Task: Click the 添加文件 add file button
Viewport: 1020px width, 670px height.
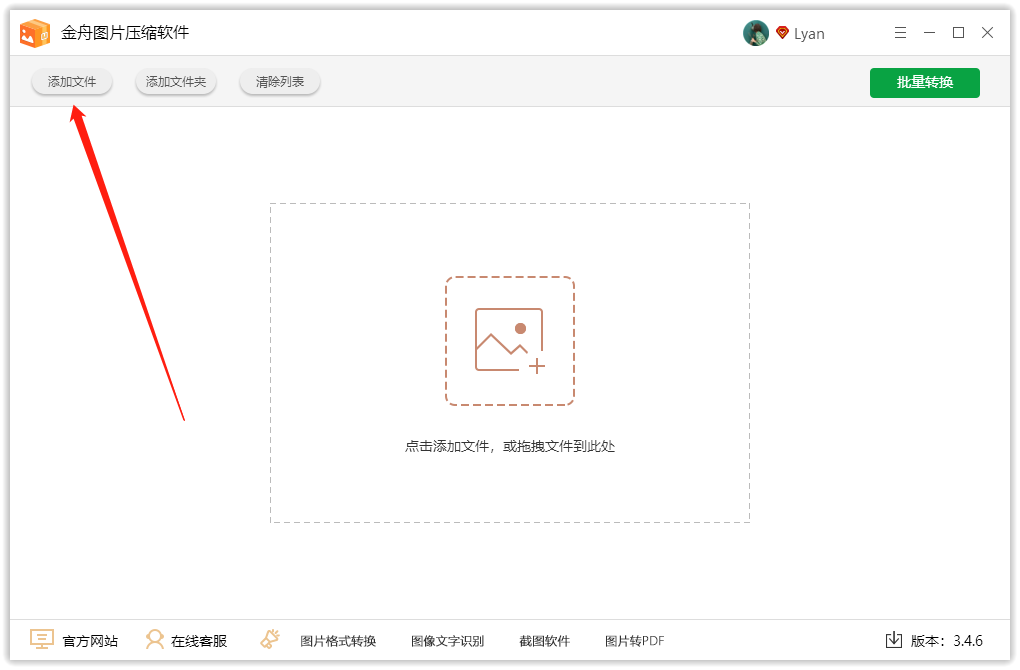Action: 71,82
